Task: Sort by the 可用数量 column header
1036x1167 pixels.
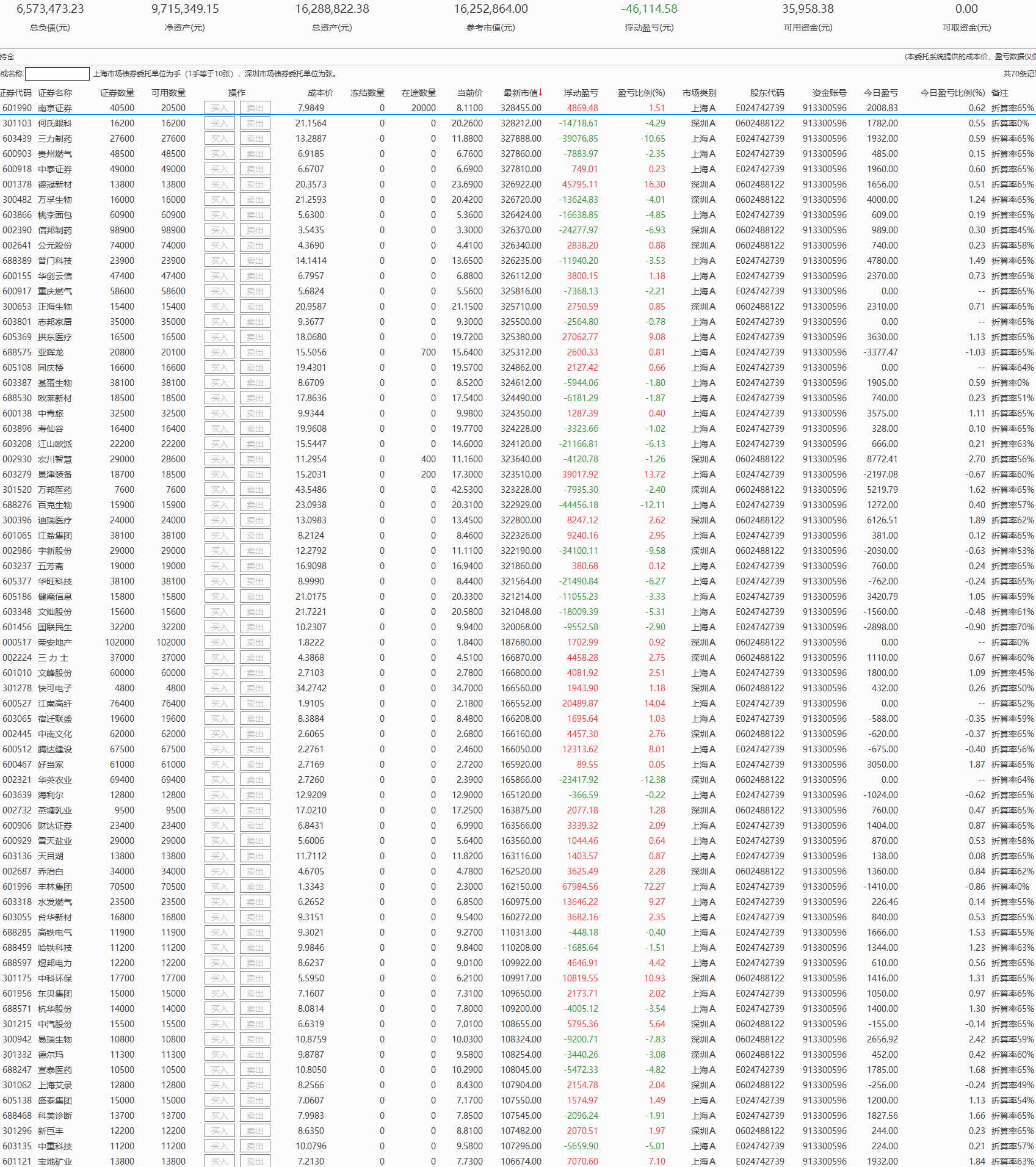Action: coord(168,93)
